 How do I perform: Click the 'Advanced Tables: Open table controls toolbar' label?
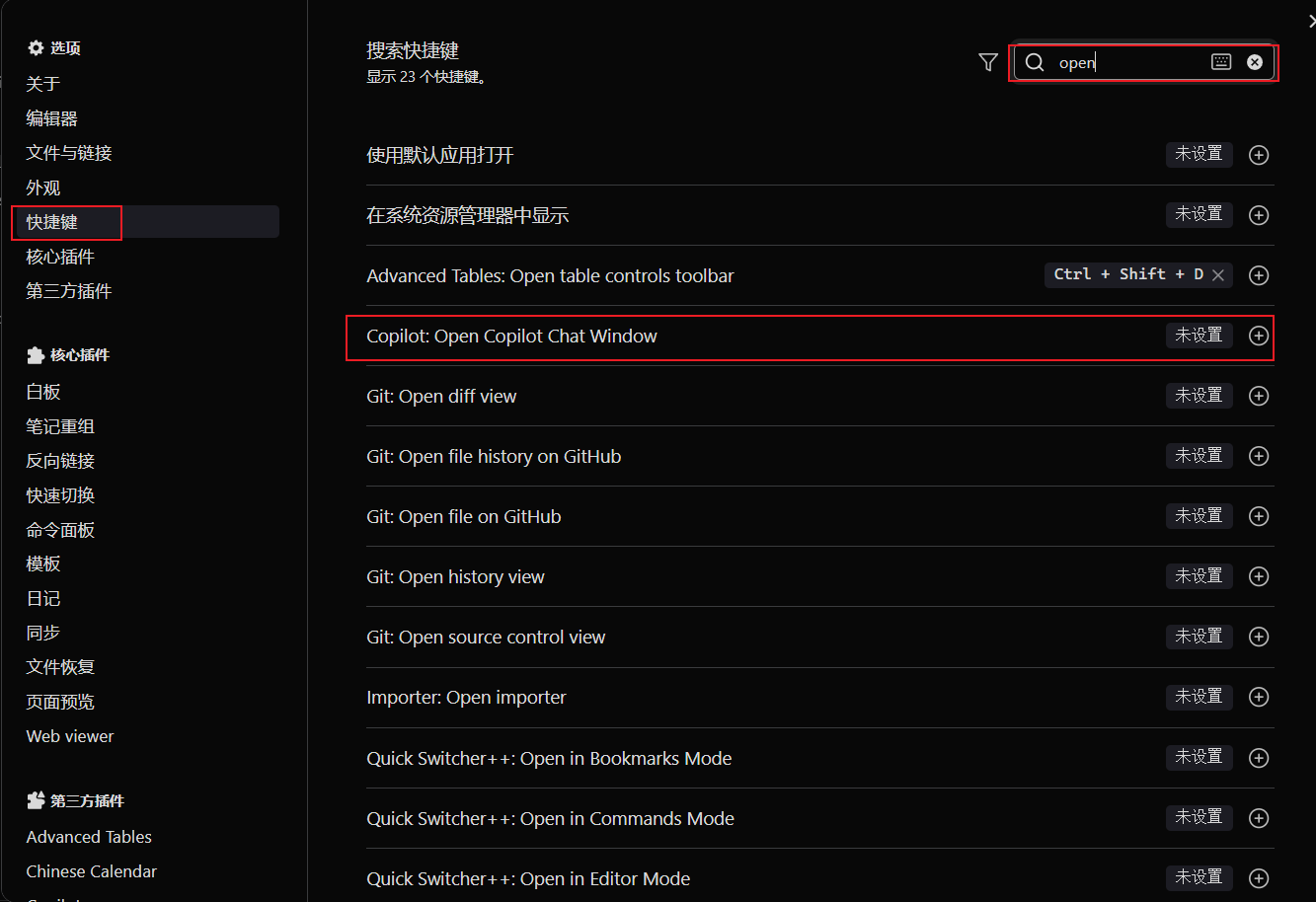[550, 275]
